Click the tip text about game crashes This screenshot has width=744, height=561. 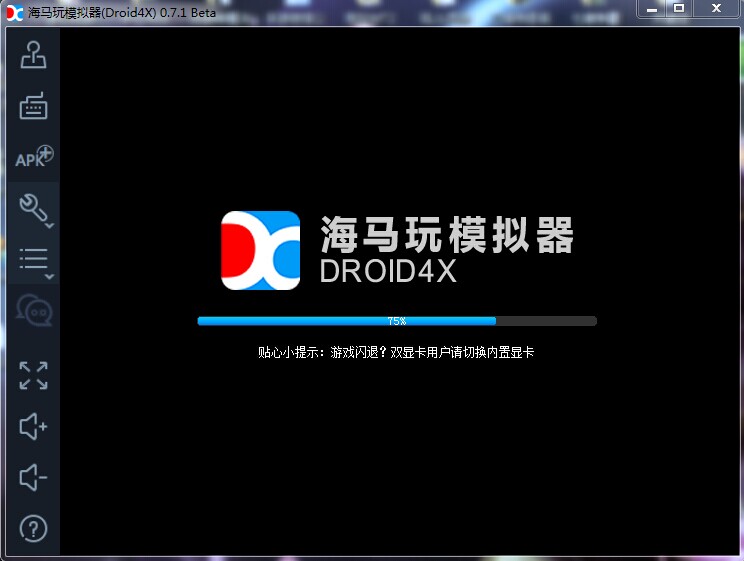pos(396,352)
